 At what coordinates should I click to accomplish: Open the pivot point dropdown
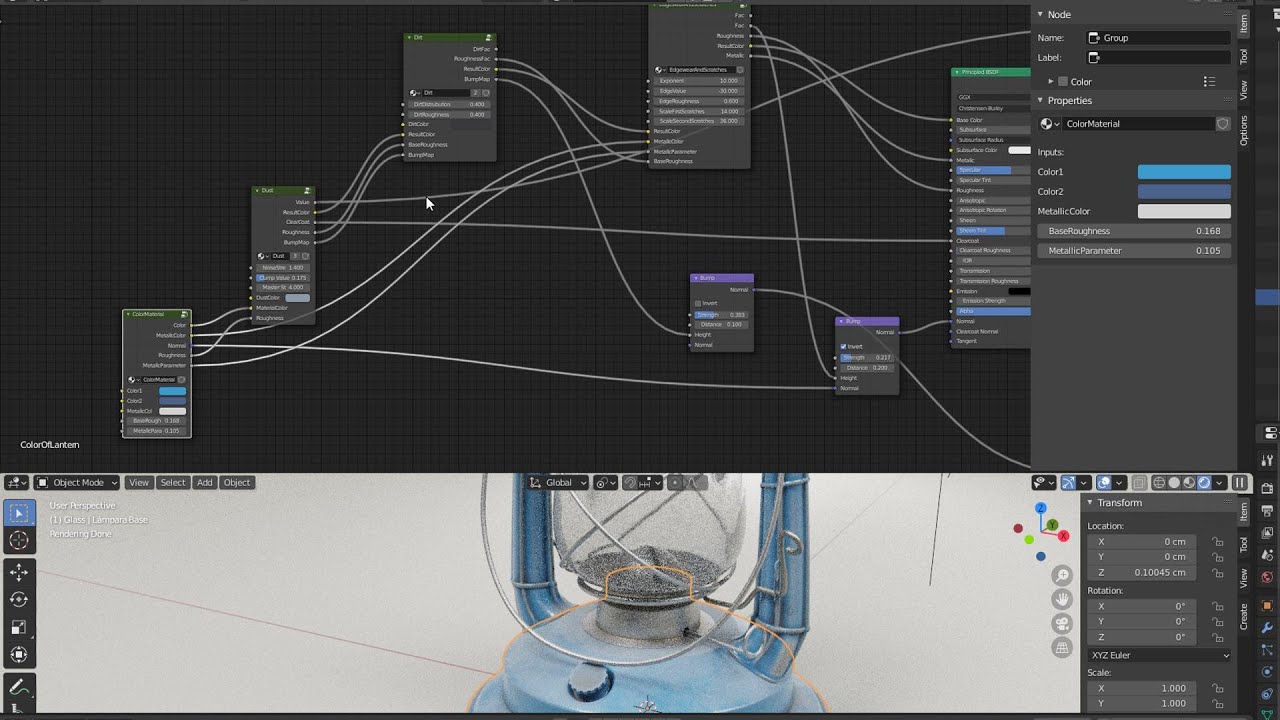(x=605, y=483)
